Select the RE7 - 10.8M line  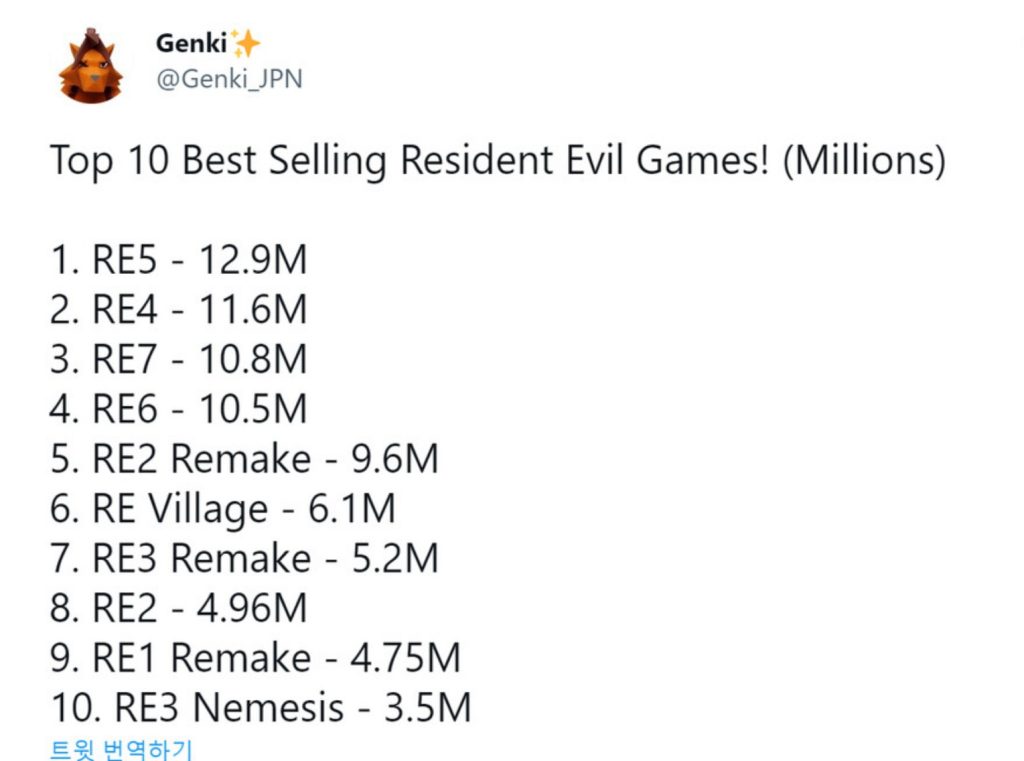(178, 359)
